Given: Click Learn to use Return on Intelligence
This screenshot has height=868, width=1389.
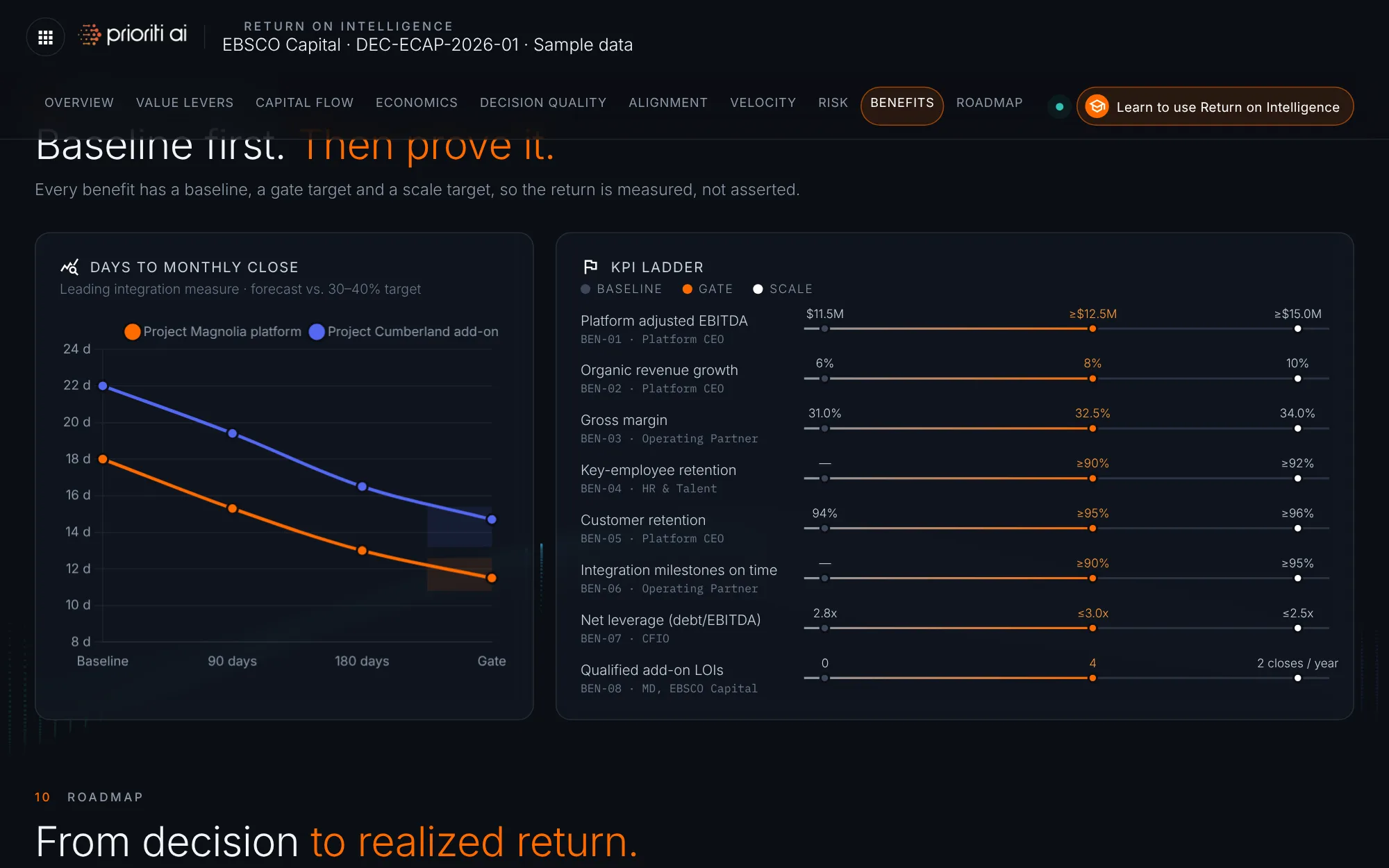Looking at the screenshot, I should coord(1215,106).
